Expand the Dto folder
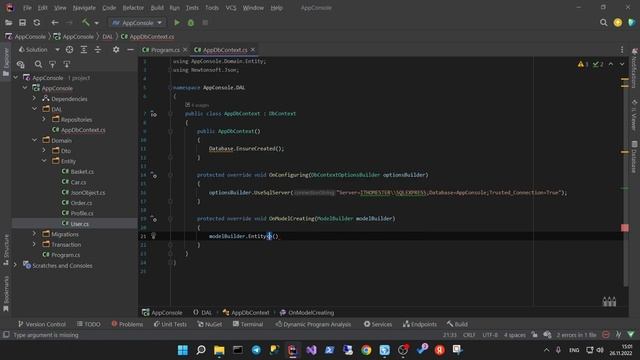 [x=44, y=150]
